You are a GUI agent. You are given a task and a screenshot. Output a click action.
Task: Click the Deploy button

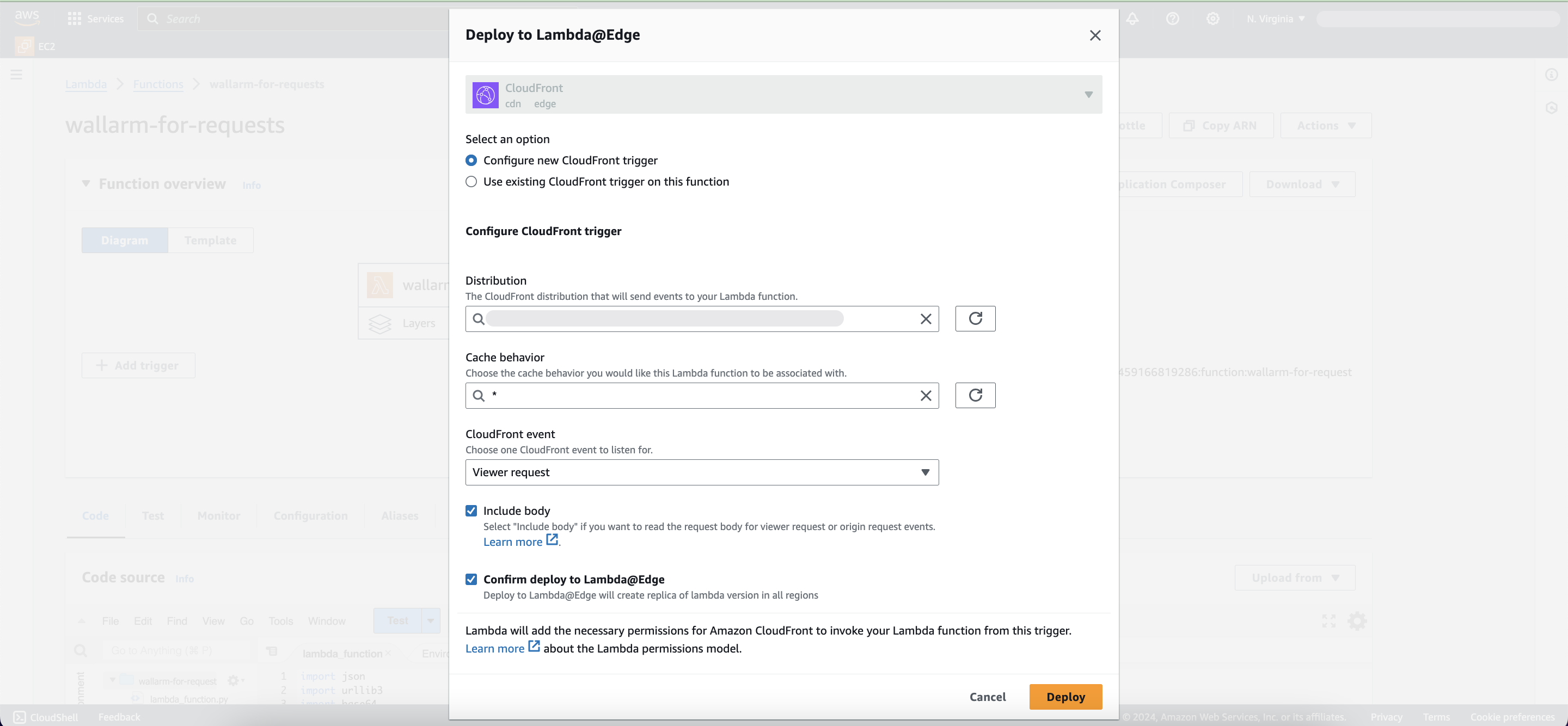tap(1065, 697)
